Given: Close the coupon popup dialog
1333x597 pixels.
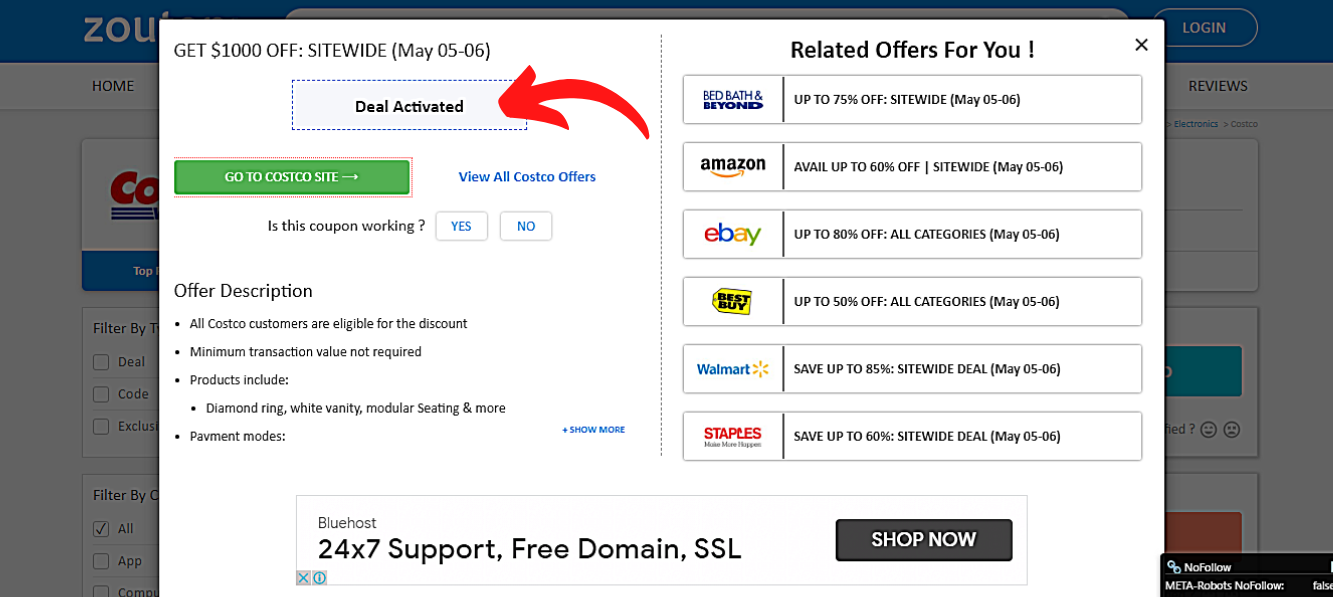Looking at the screenshot, I should tap(1141, 45).
